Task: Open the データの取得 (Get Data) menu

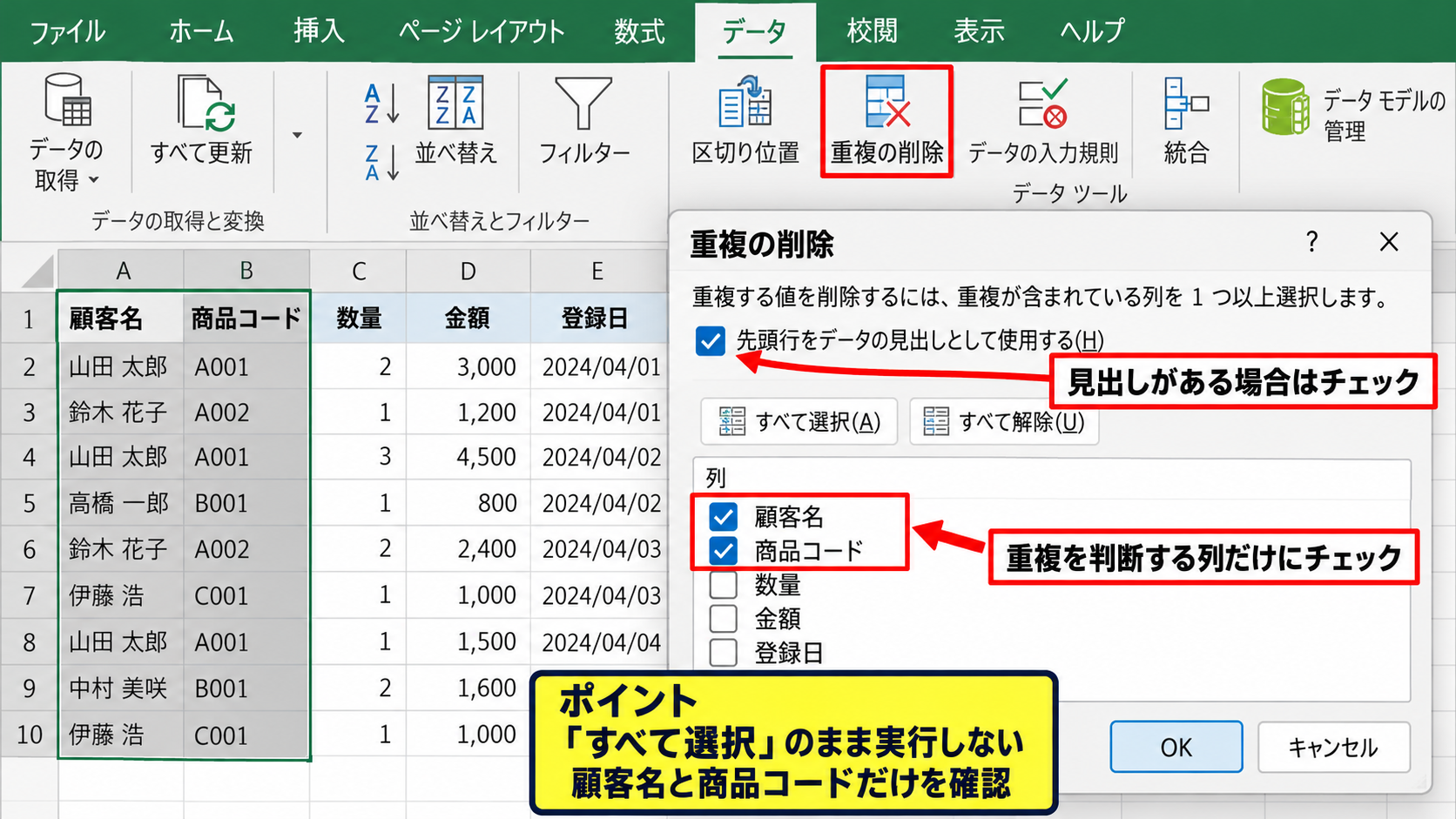Action: pyautogui.click(x=66, y=132)
